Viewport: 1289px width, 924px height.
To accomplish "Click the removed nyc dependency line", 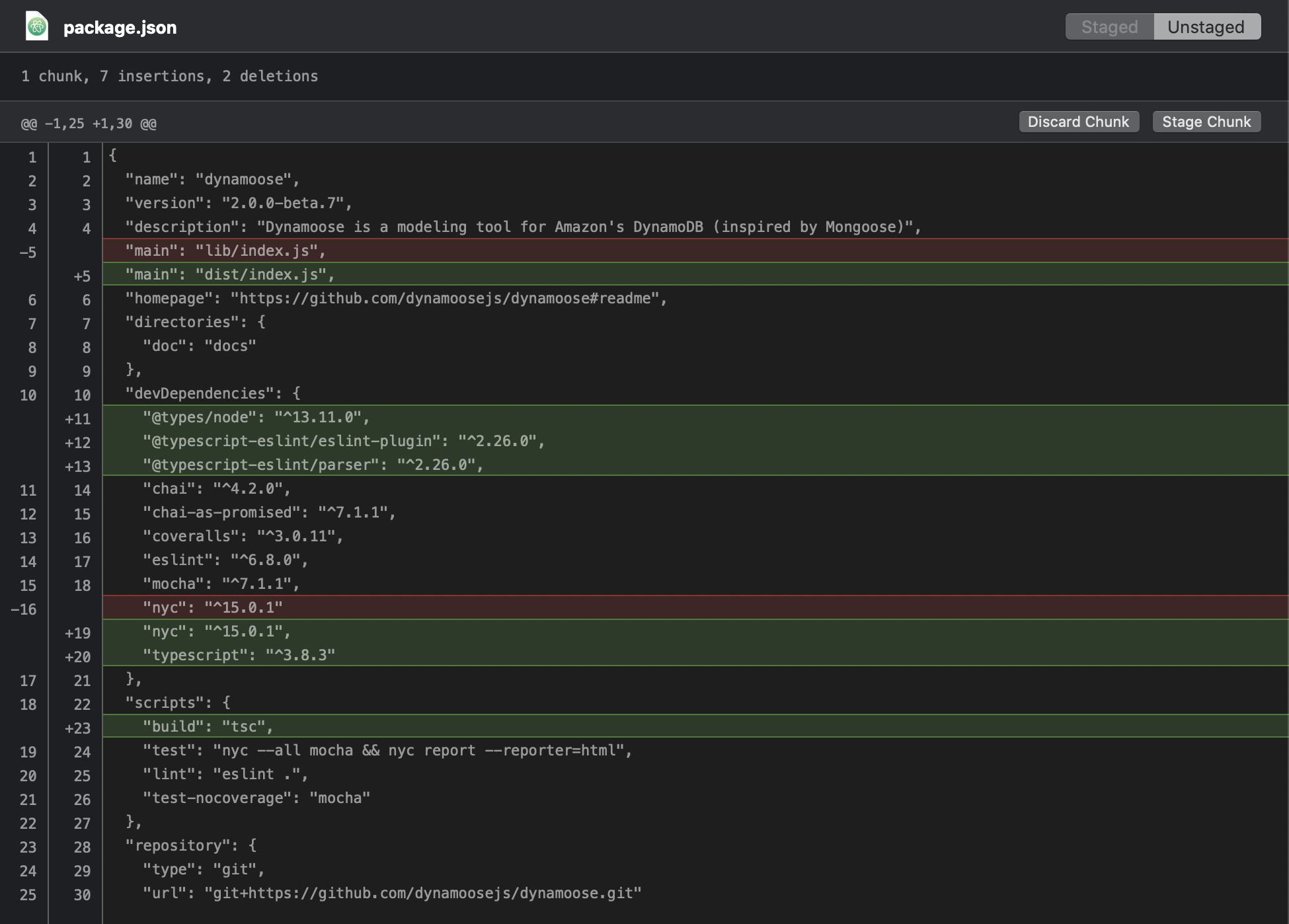I will 215,607.
